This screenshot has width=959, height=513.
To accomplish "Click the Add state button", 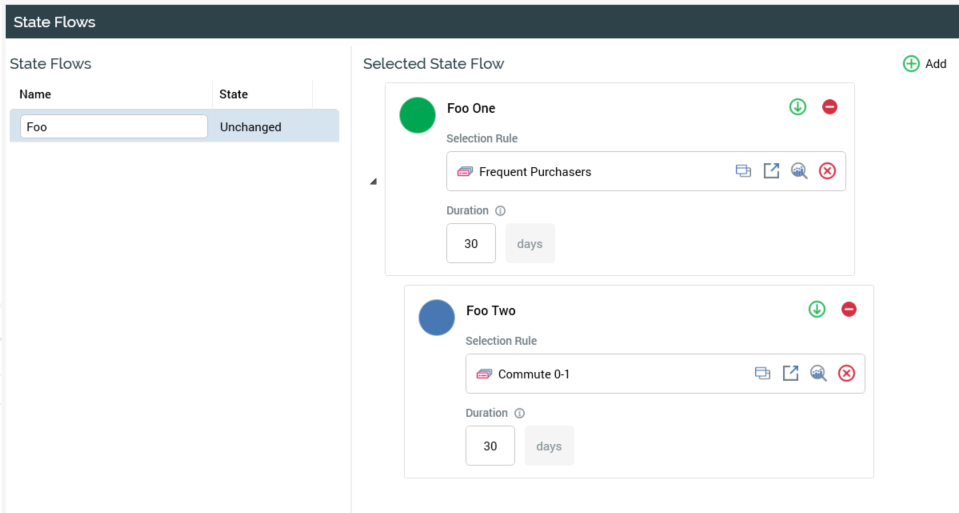I will (924, 64).
